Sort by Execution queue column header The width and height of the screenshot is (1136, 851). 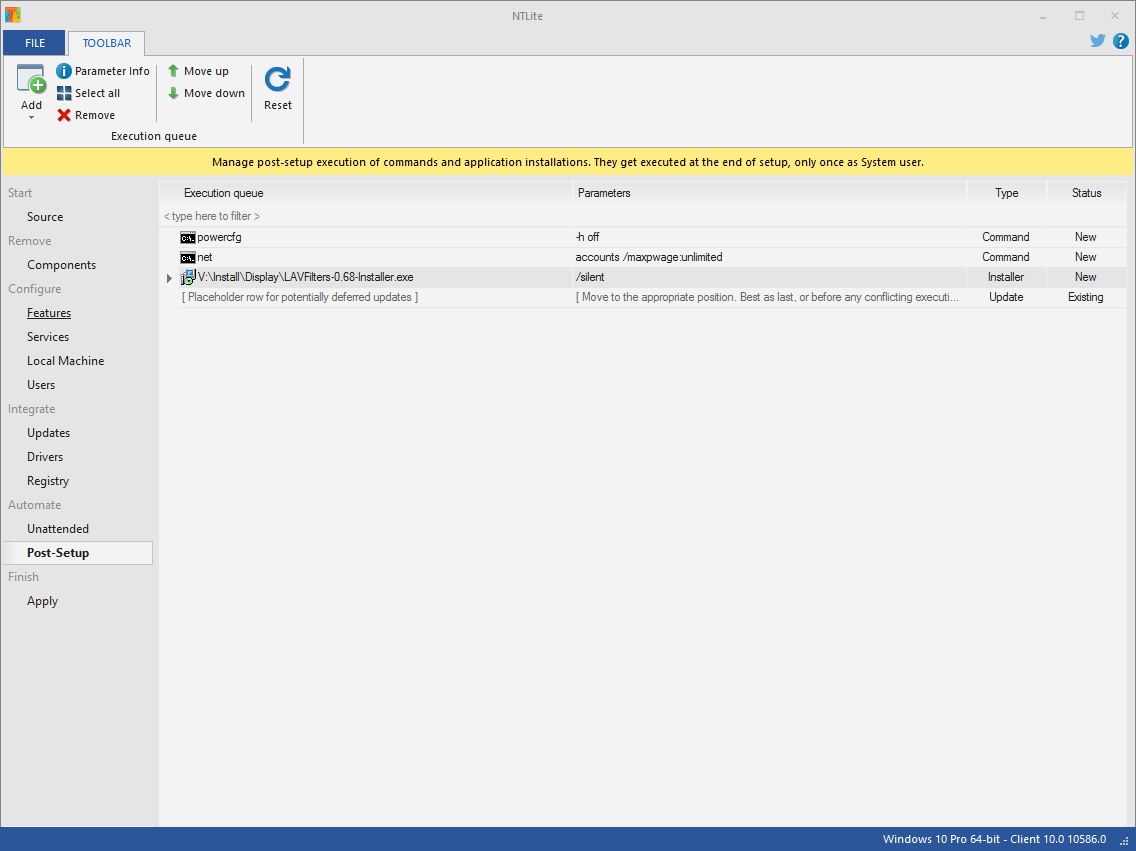coord(365,193)
